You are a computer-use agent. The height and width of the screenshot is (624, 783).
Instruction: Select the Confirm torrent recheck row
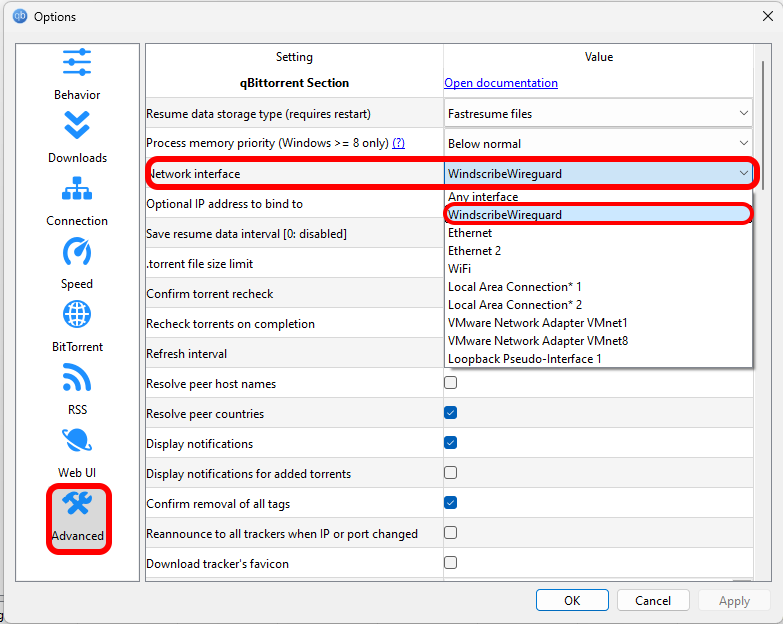pos(295,294)
